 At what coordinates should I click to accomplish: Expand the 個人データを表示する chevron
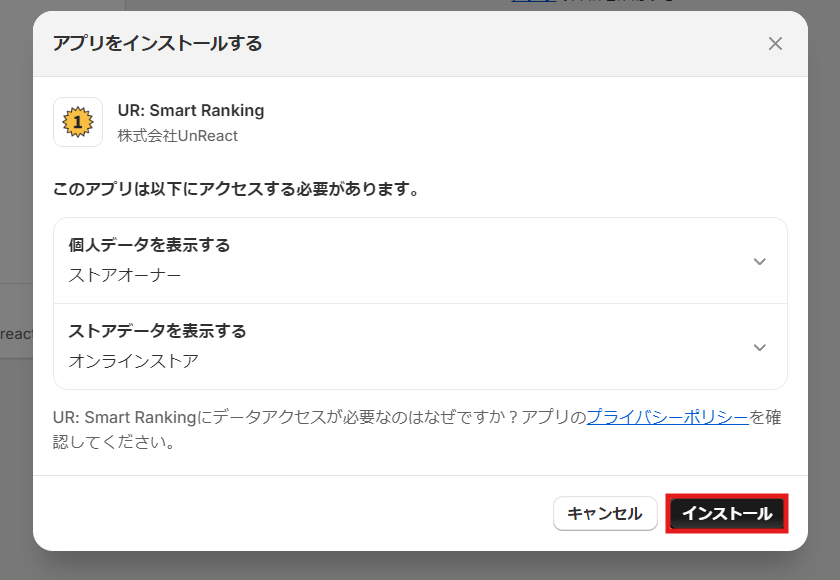[760, 261]
